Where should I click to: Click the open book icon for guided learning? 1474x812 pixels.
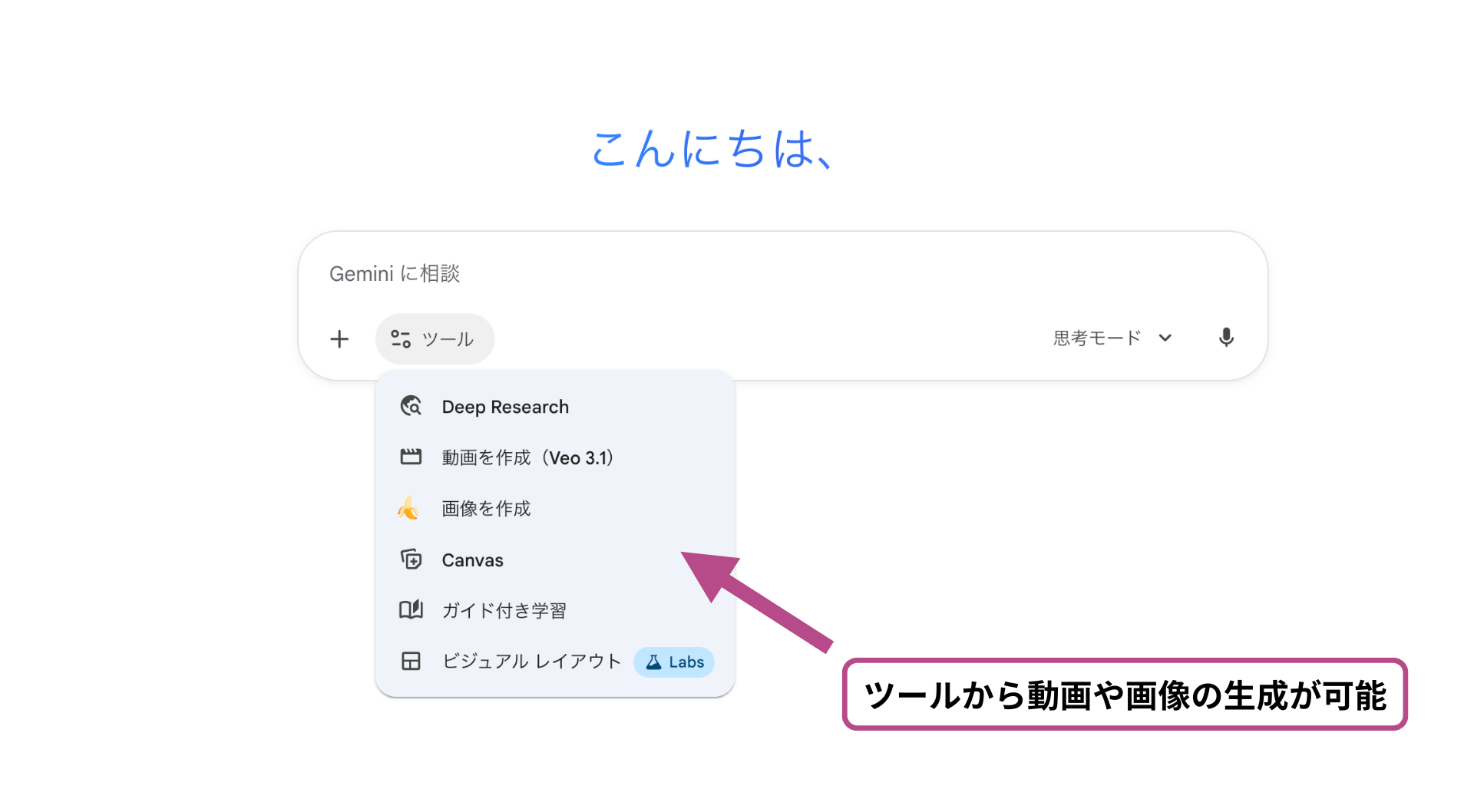(x=411, y=610)
